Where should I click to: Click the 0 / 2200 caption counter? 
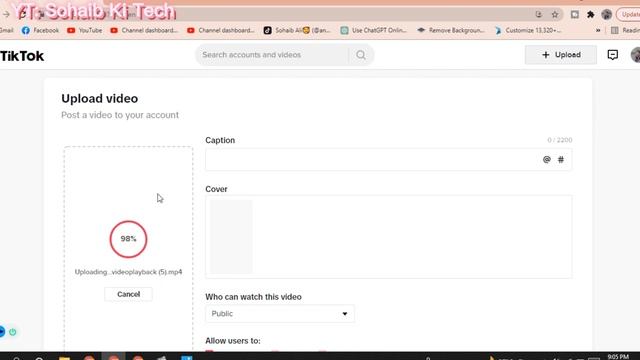pos(560,140)
